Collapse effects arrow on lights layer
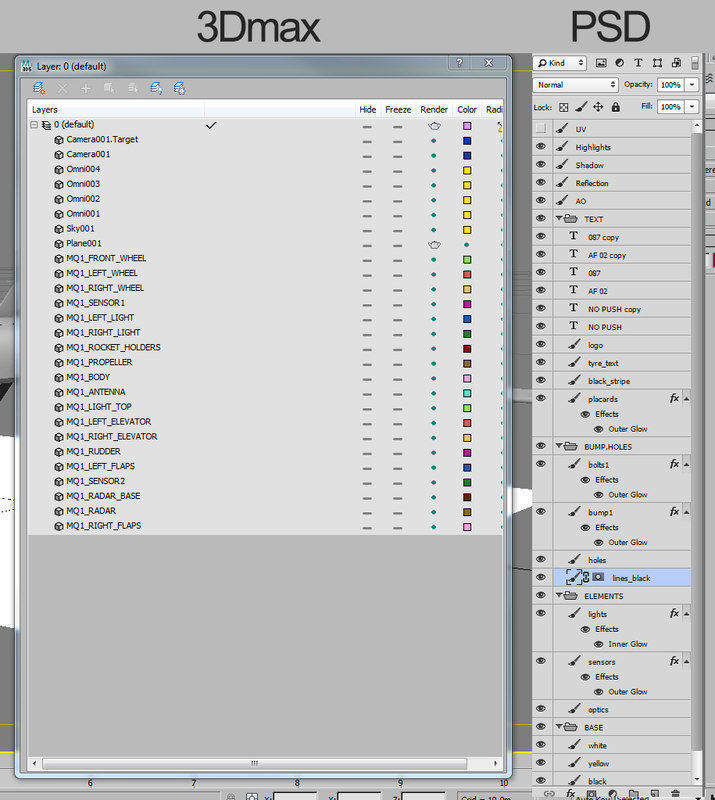This screenshot has width=715, height=800. [x=687, y=614]
